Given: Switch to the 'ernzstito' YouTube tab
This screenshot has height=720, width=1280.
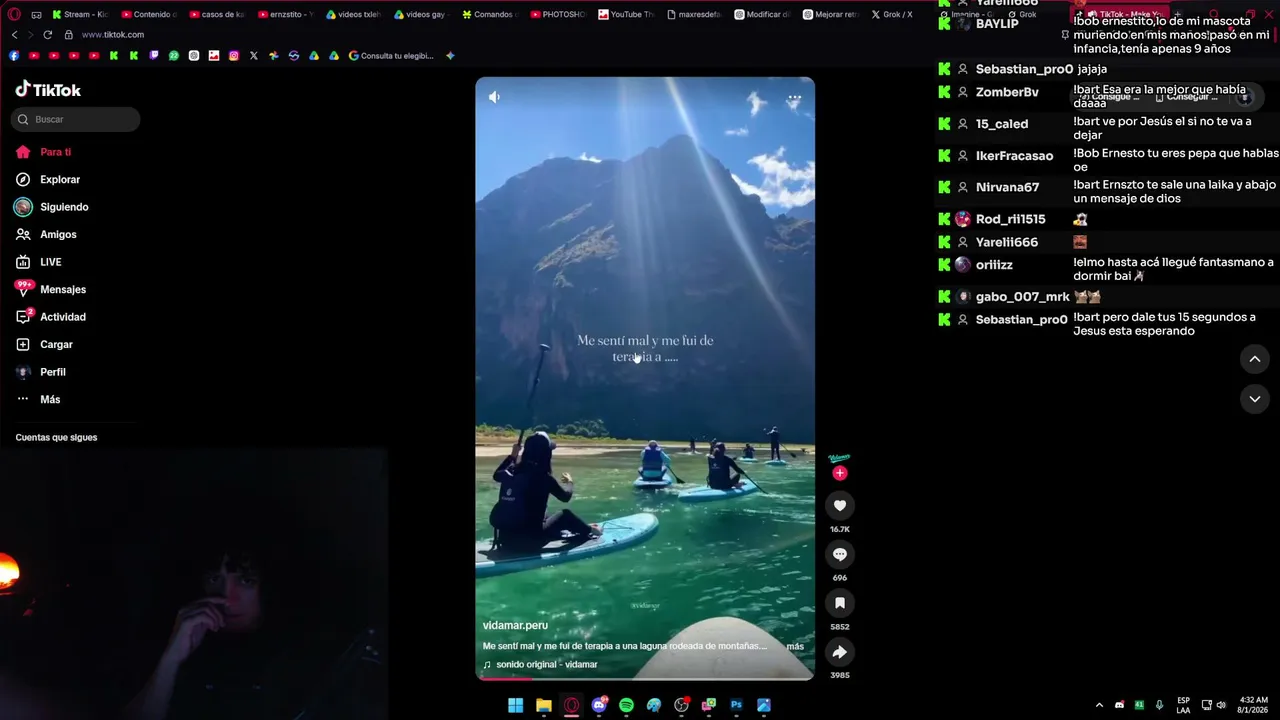Looking at the screenshot, I should [x=285, y=15].
